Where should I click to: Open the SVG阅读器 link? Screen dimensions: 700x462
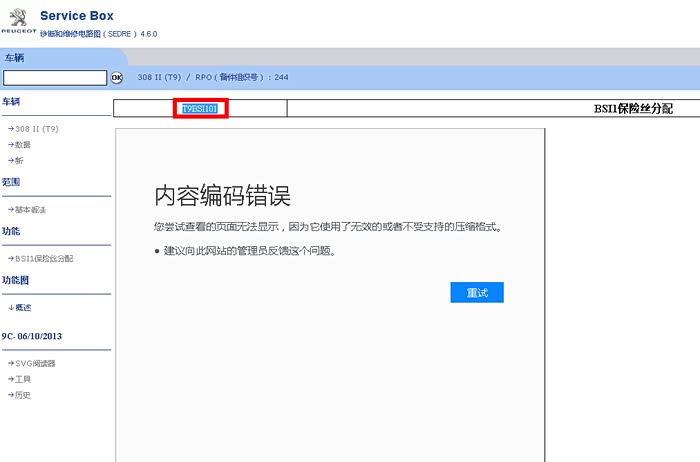pyautogui.click(x=35, y=363)
